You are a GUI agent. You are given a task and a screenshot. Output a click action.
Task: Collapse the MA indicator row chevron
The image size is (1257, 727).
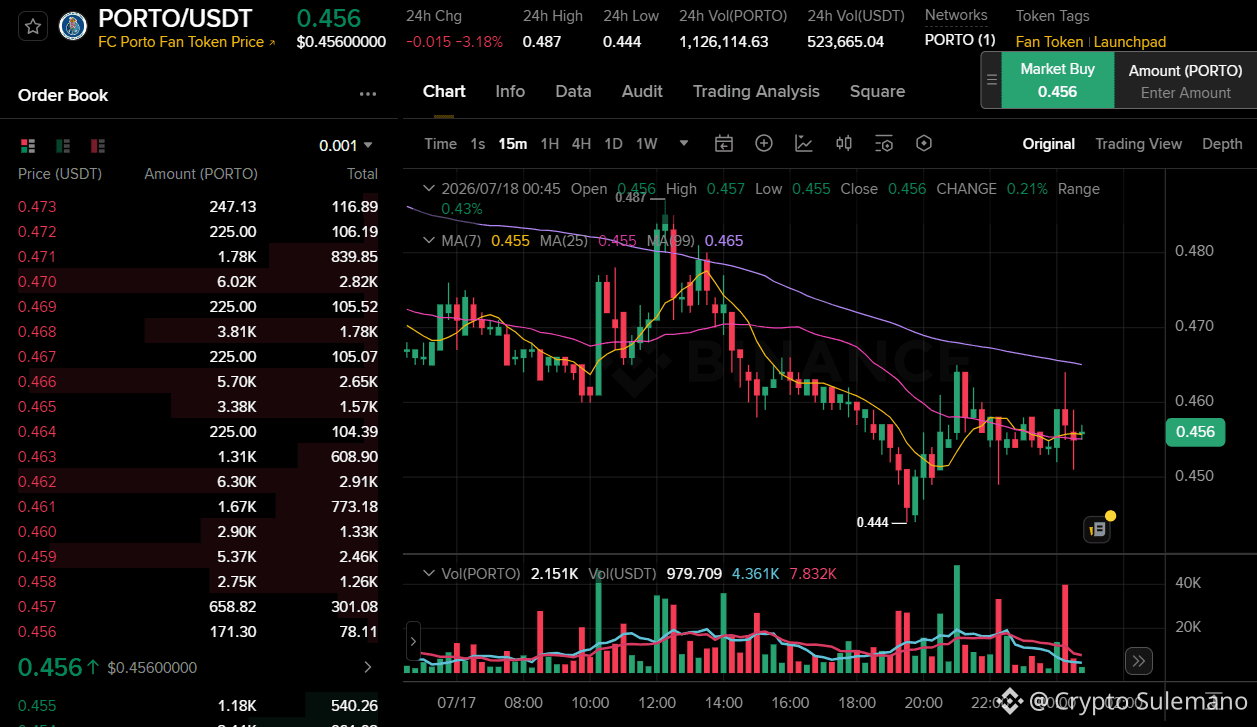click(x=429, y=240)
